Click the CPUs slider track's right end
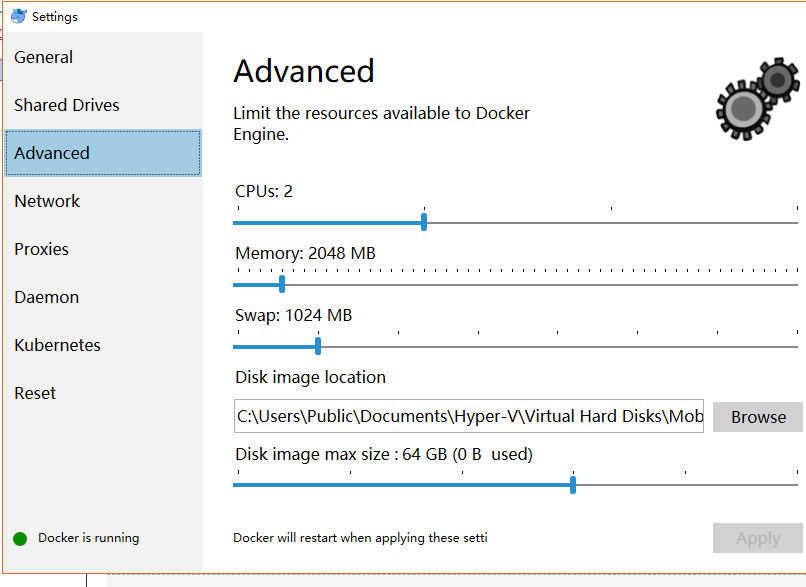This screenshot has width=806, height=587. 796,223
